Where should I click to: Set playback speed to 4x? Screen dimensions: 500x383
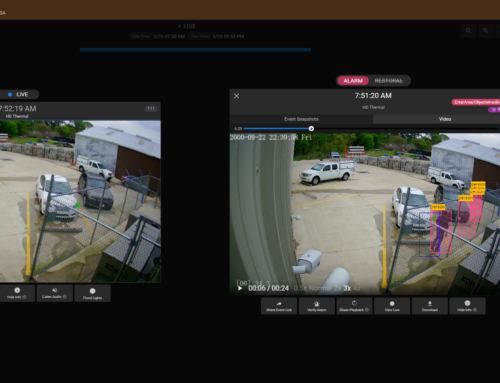[x=357, y=288]
